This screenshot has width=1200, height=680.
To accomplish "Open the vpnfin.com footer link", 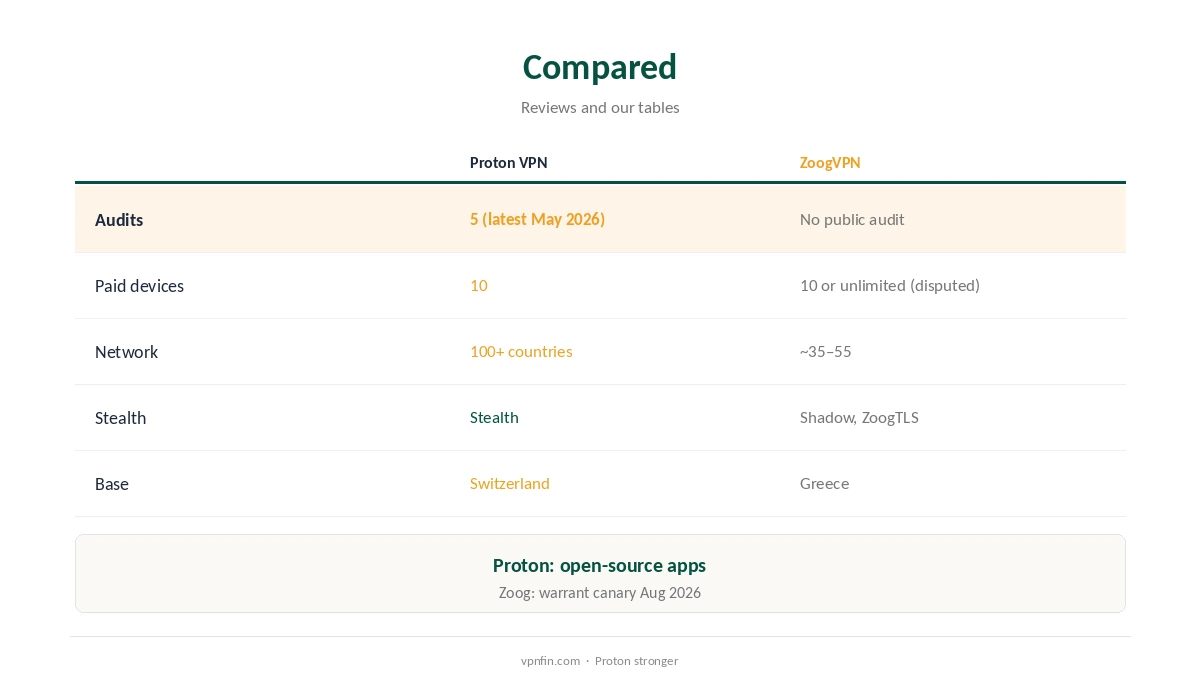I will point(550,661).
